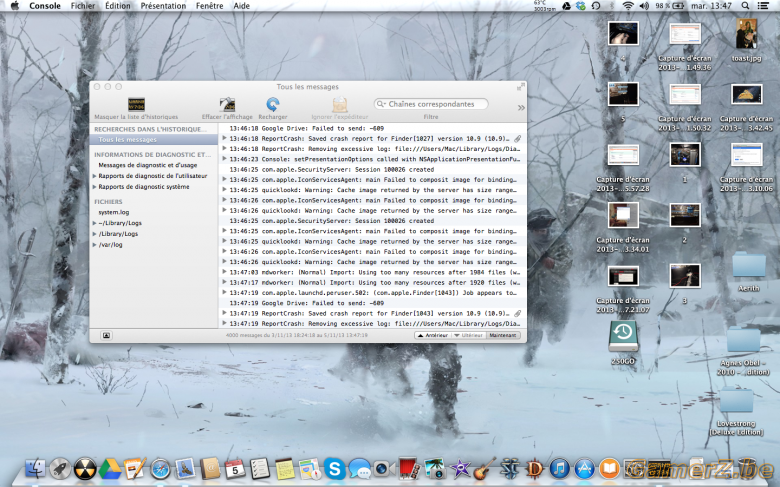Open Skype from the Dock
Screen dimensions: 780x487
pos(335,469)
